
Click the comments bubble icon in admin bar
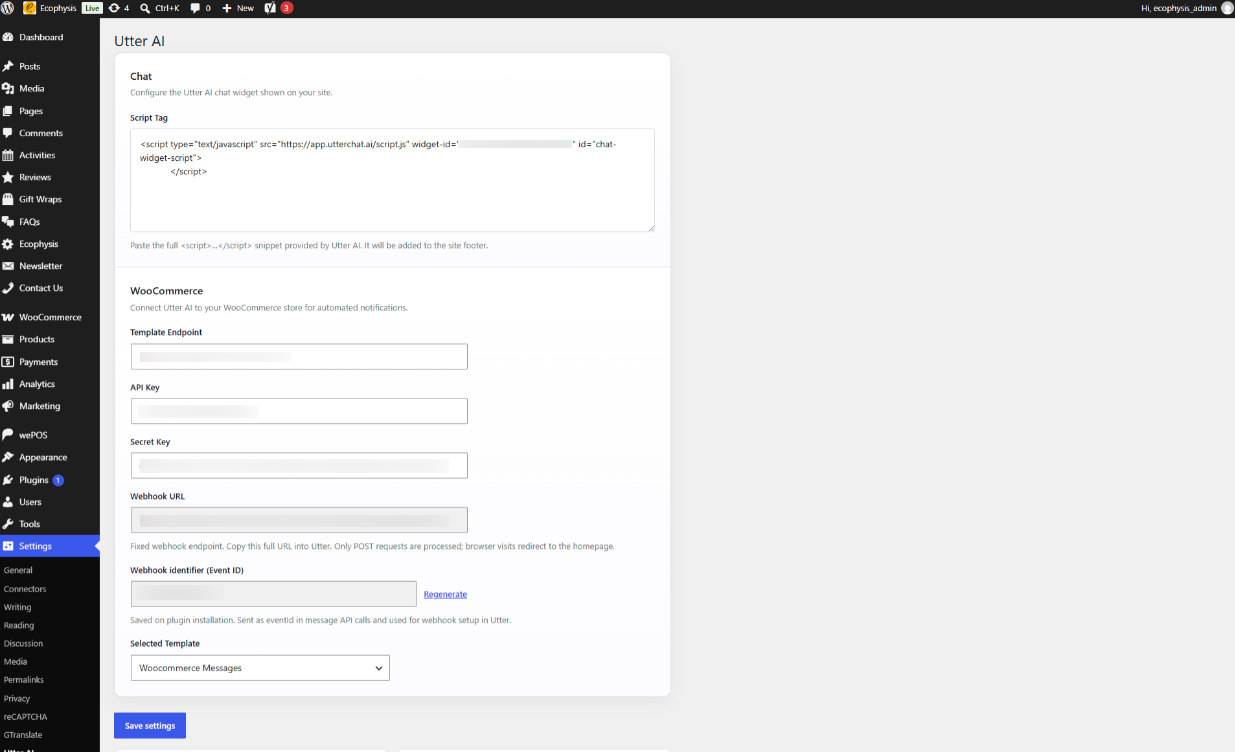[x=195, y=8]
